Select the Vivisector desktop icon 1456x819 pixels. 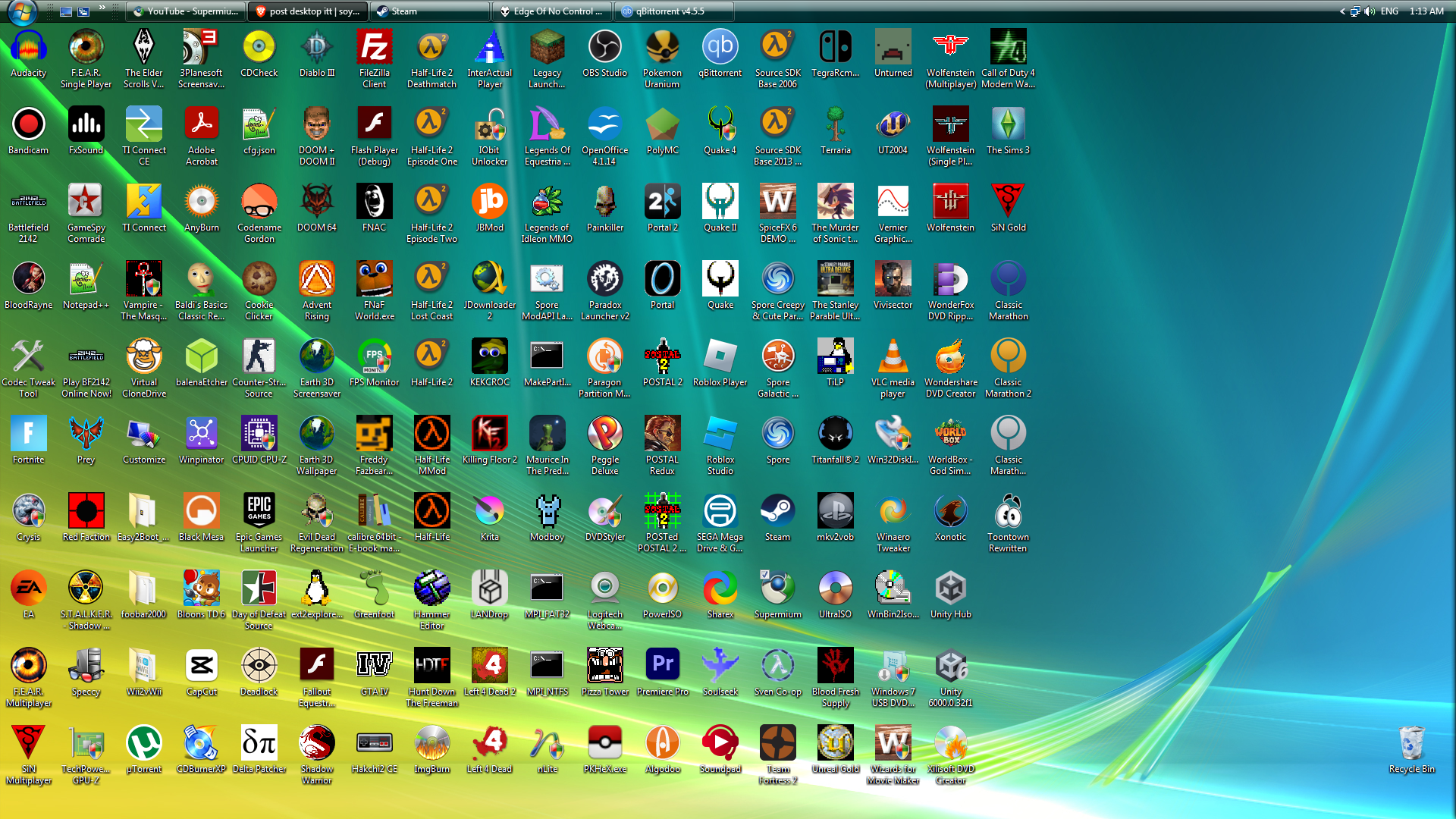(893, 287)
